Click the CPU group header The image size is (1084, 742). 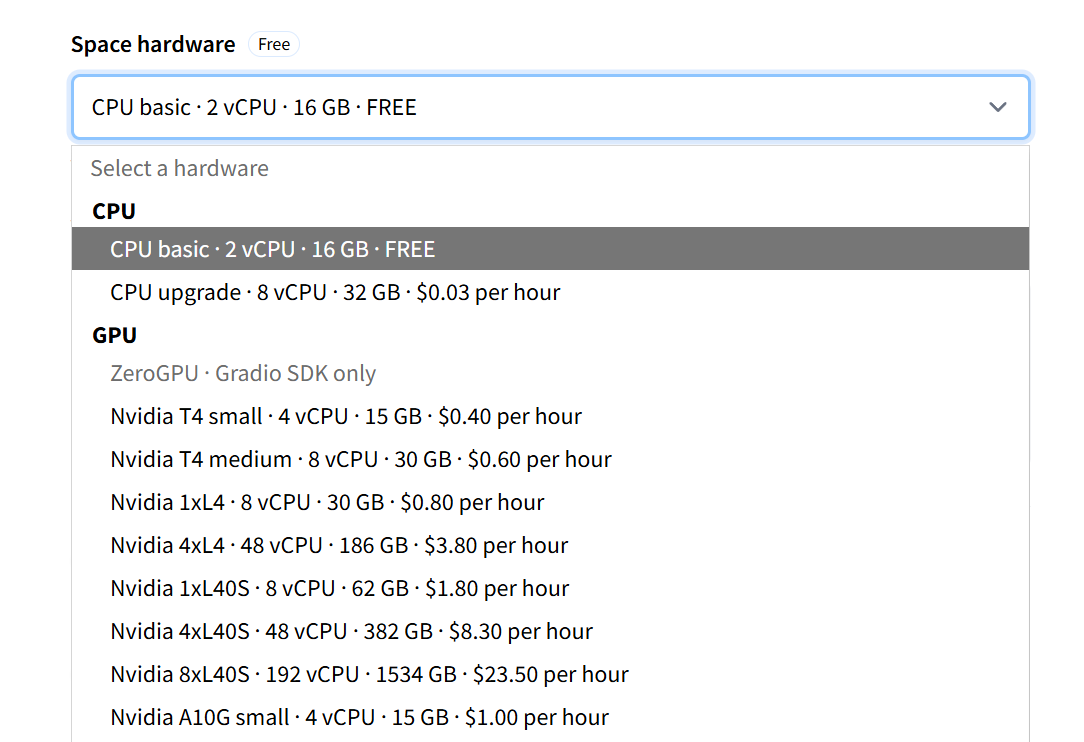114,211
